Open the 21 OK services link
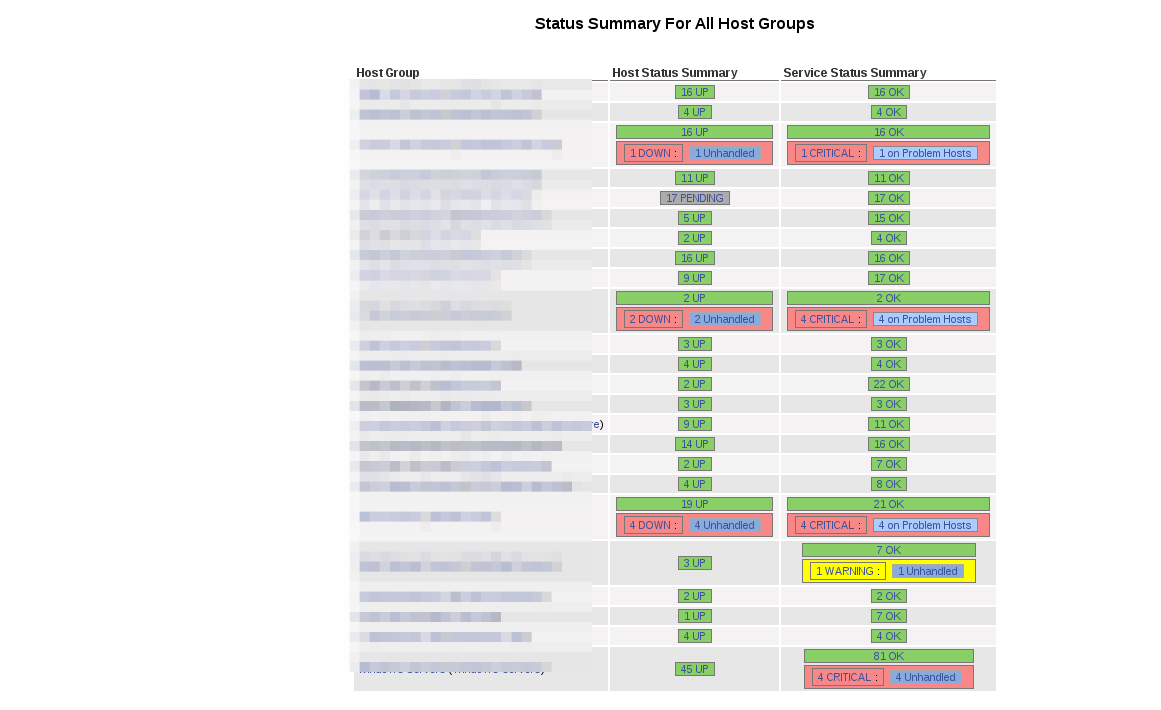This screenshot has height=710, width=1161. [888, 504]
